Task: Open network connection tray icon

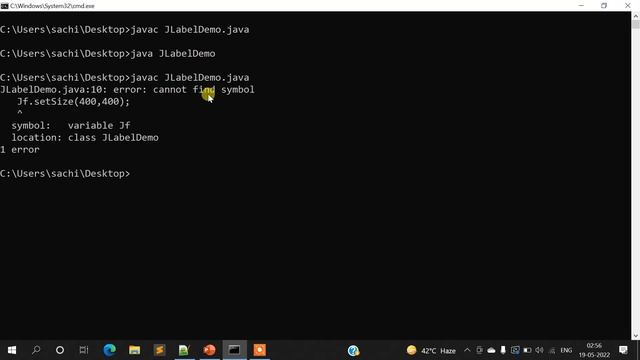Action: (x=552, y=350)
